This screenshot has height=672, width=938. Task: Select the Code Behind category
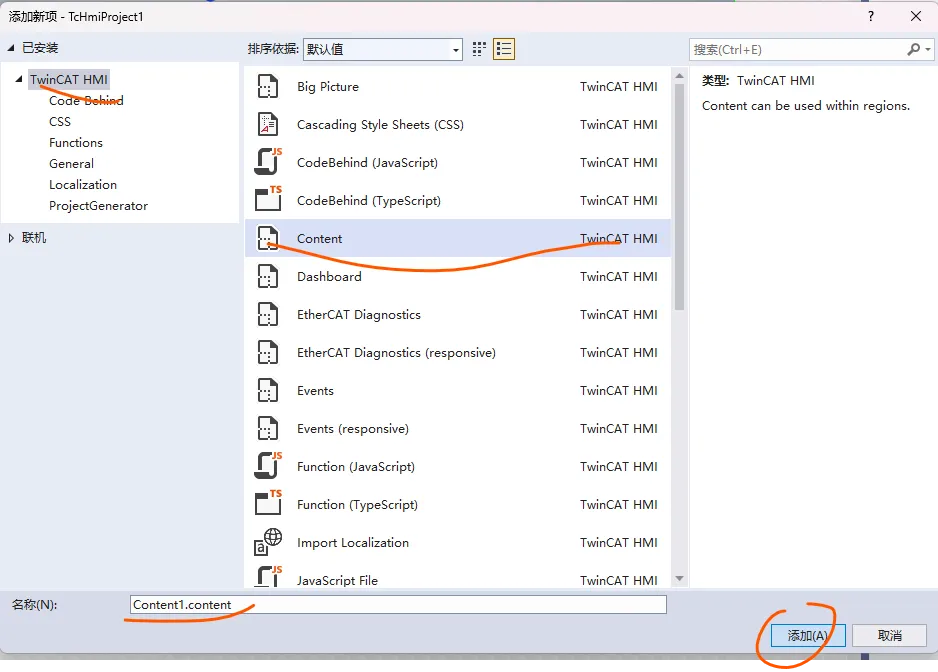[x=86, y=101]
